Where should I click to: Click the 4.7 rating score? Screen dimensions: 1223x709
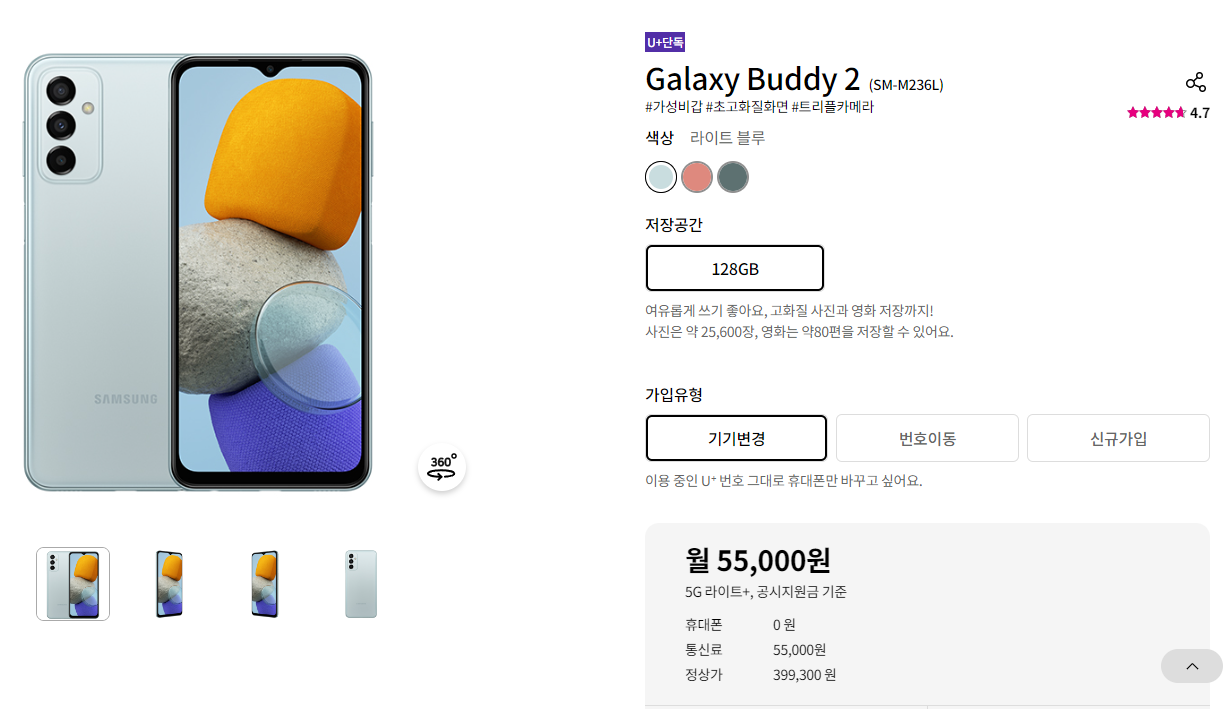coord(1200,113)
